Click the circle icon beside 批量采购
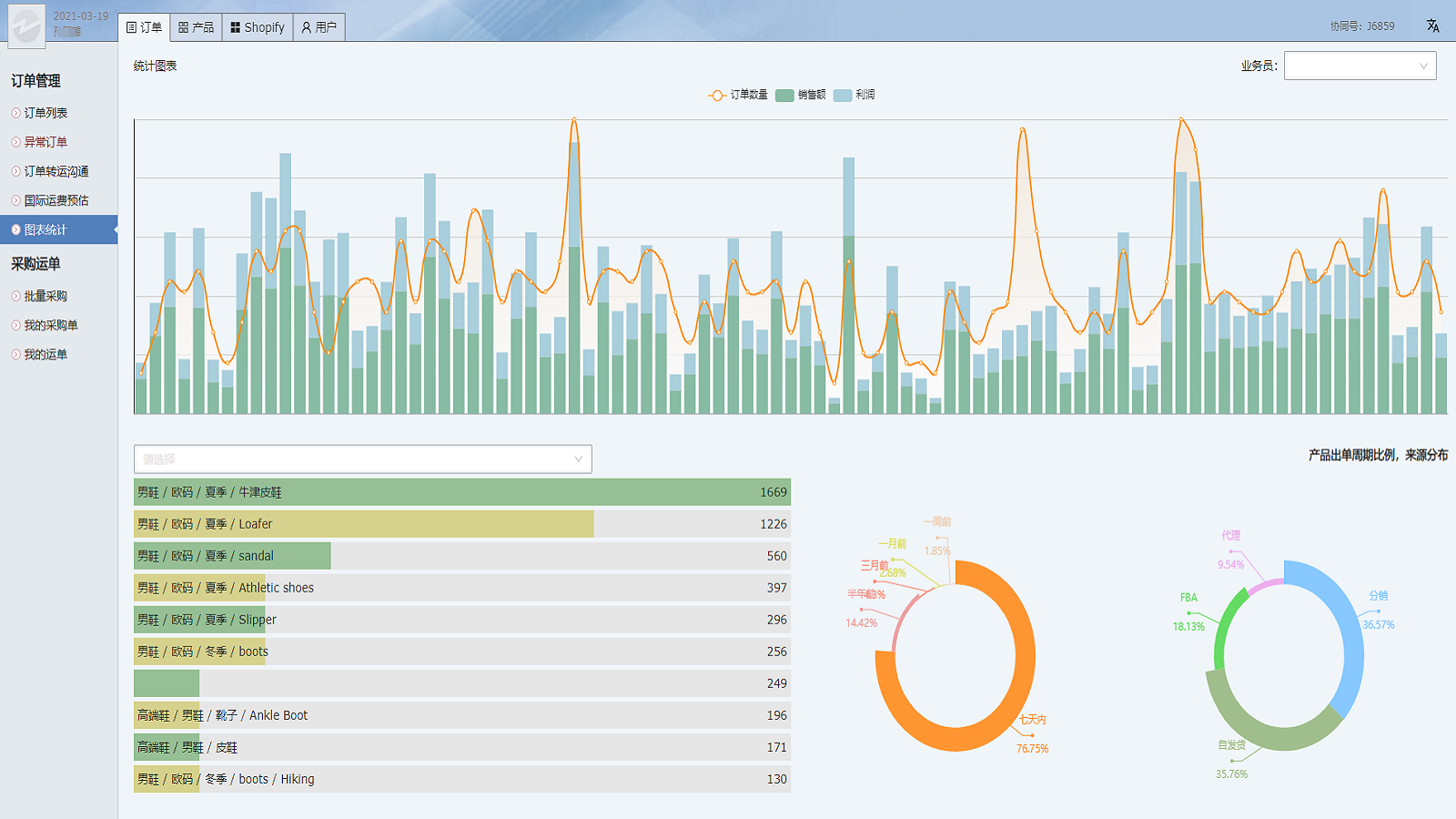This screenshot has width=1456, height=819. click(16, 296)
